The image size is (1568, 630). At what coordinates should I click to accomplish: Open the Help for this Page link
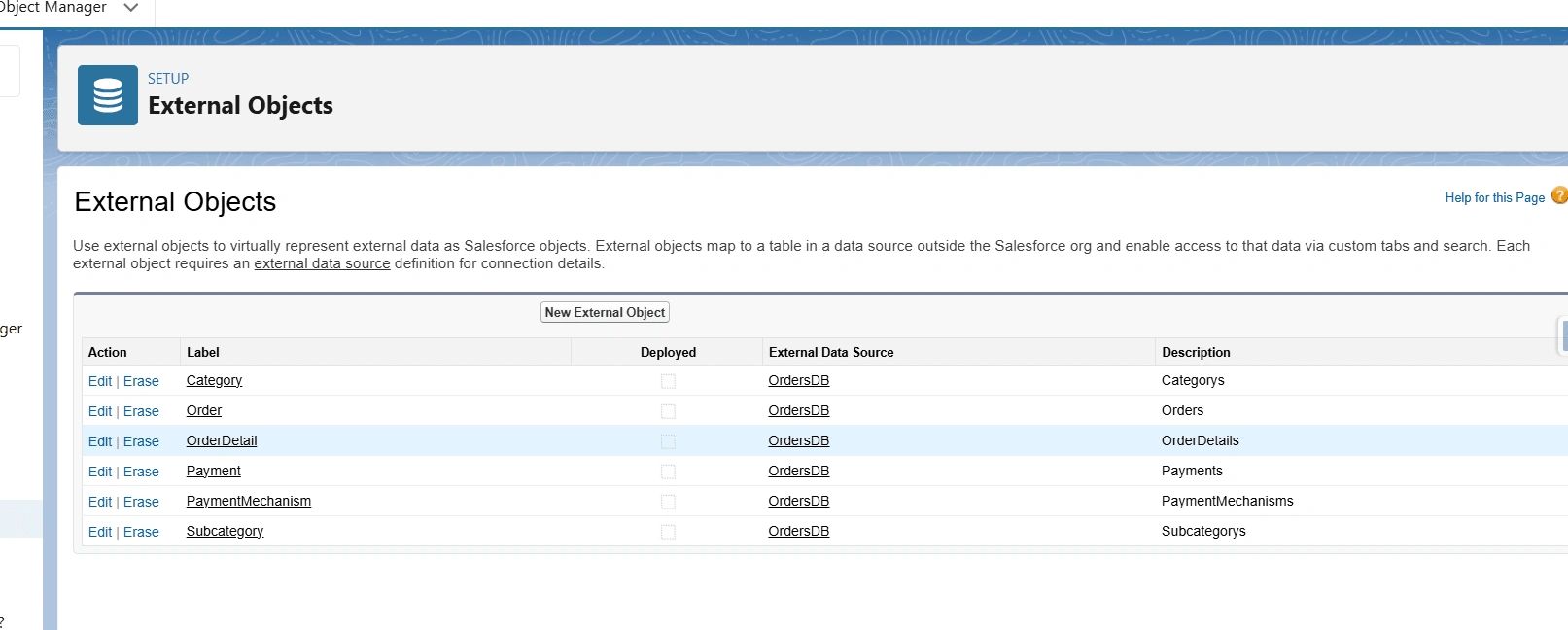click(1494, 197)
